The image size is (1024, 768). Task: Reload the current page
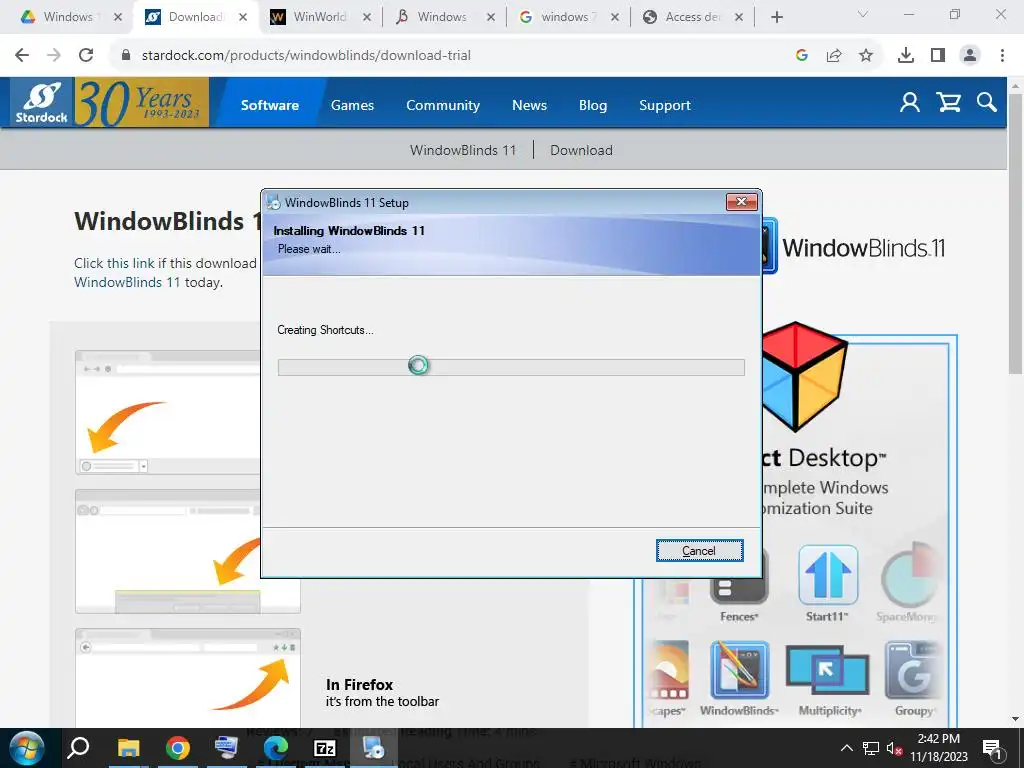pyautogui.click(x=86, y=56)
